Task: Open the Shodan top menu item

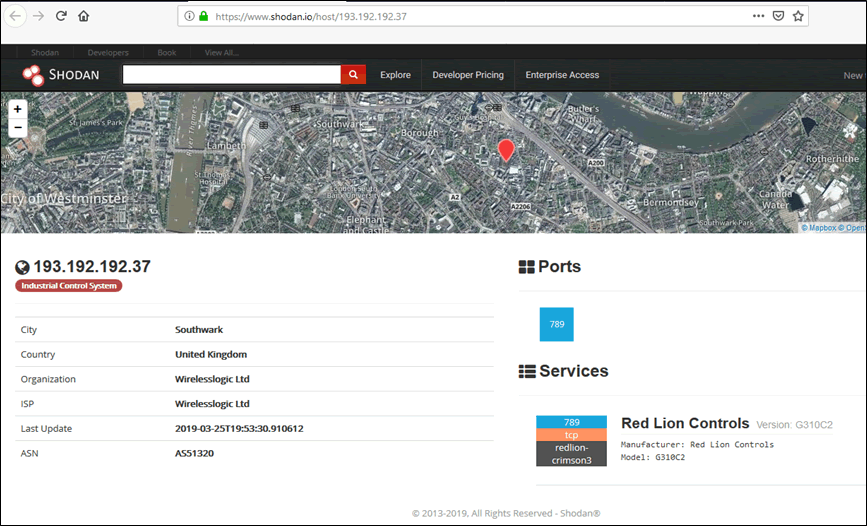Action: click(x=45, y=53)
